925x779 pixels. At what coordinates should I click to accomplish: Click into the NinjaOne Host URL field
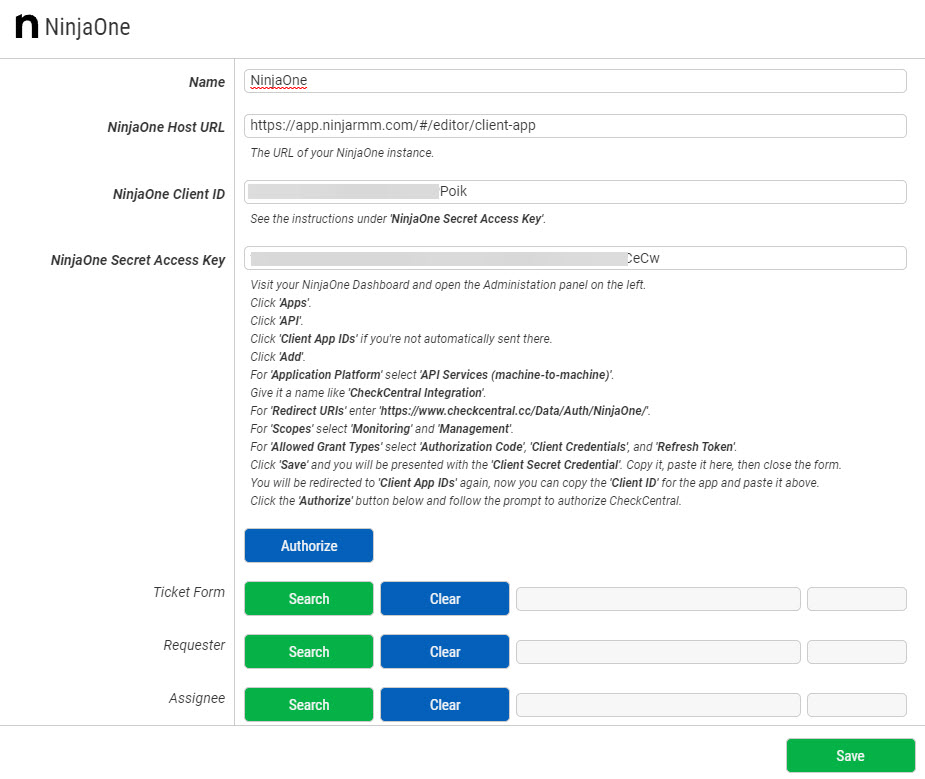(575, 126)
